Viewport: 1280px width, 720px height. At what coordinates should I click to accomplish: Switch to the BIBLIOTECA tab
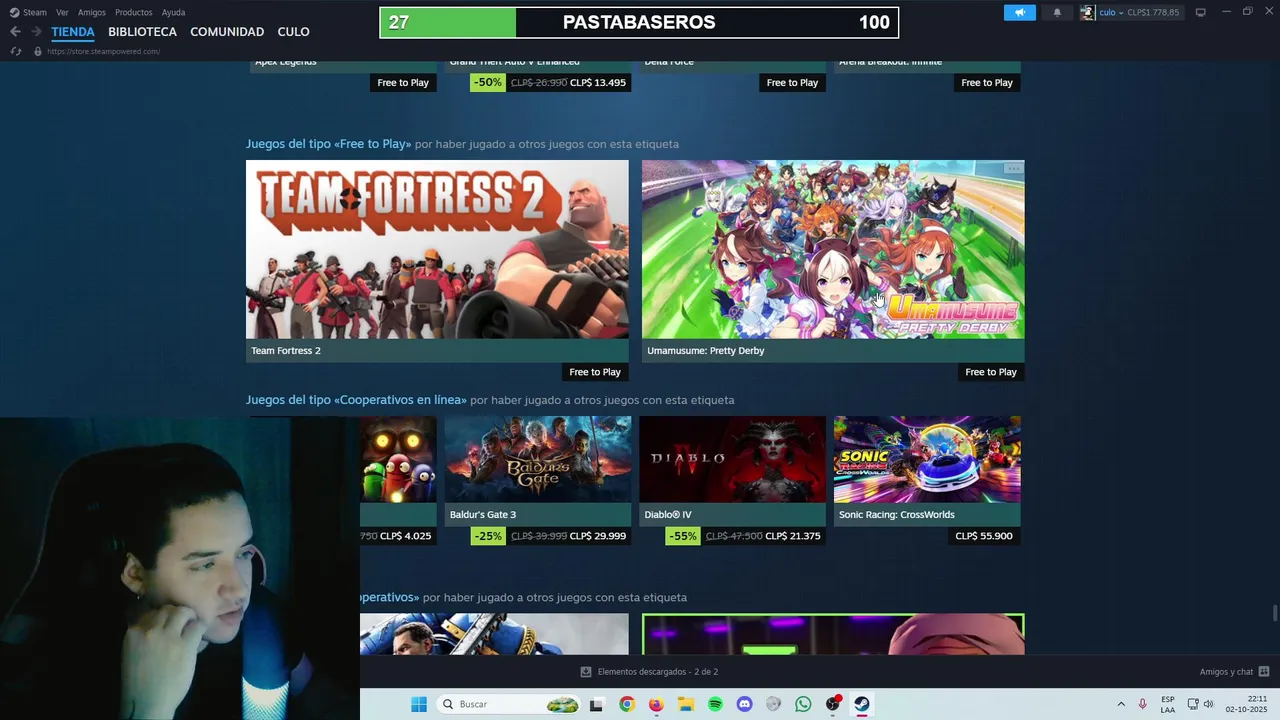[x=142, y=32]
